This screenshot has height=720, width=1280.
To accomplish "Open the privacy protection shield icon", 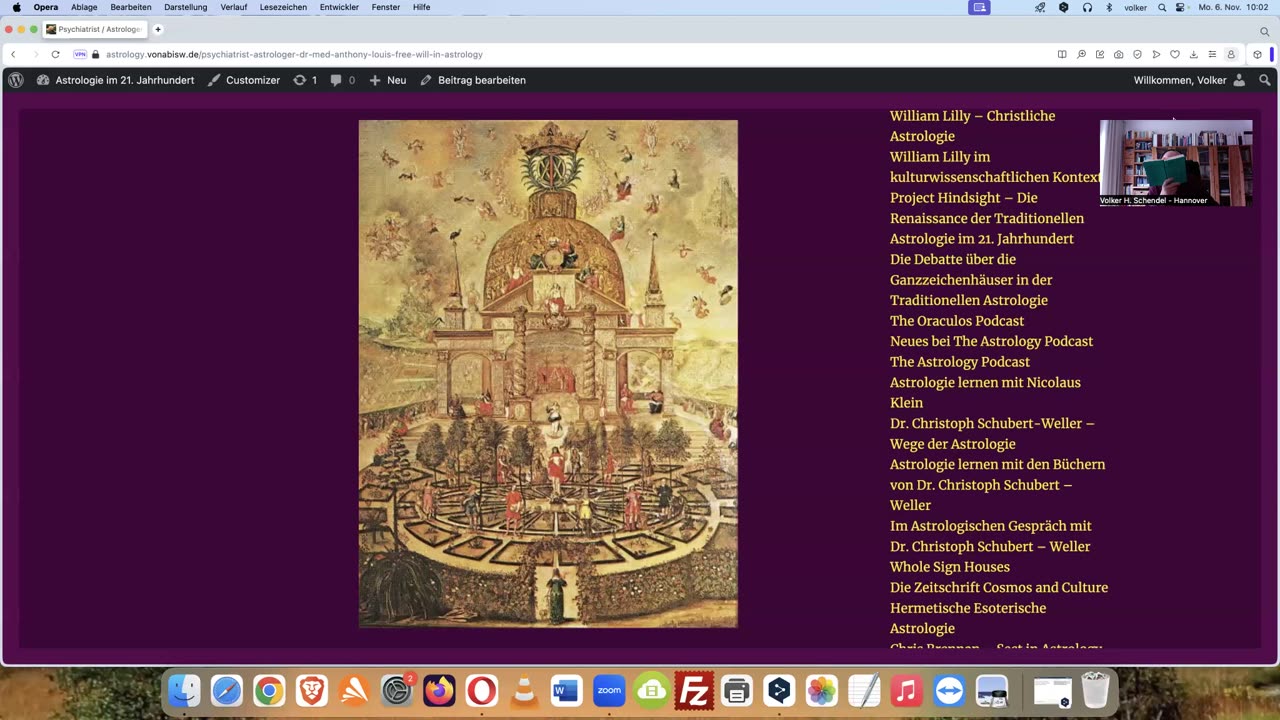I will [x=1137, y=54].
